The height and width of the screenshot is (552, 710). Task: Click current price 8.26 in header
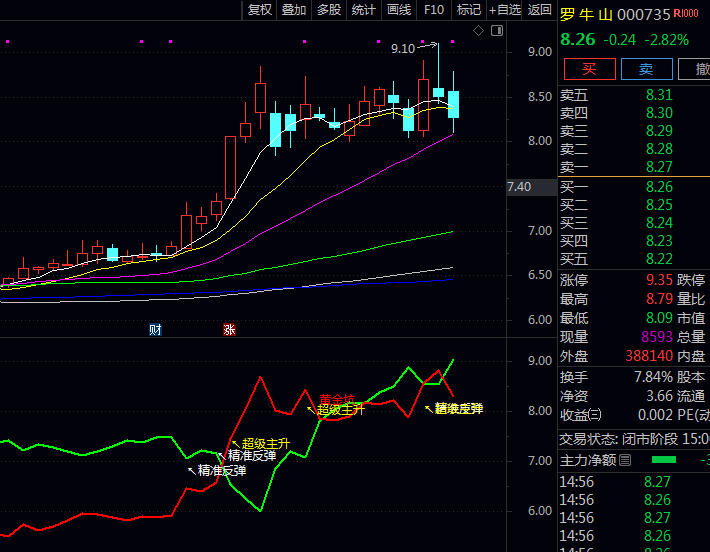pos(578,39)
